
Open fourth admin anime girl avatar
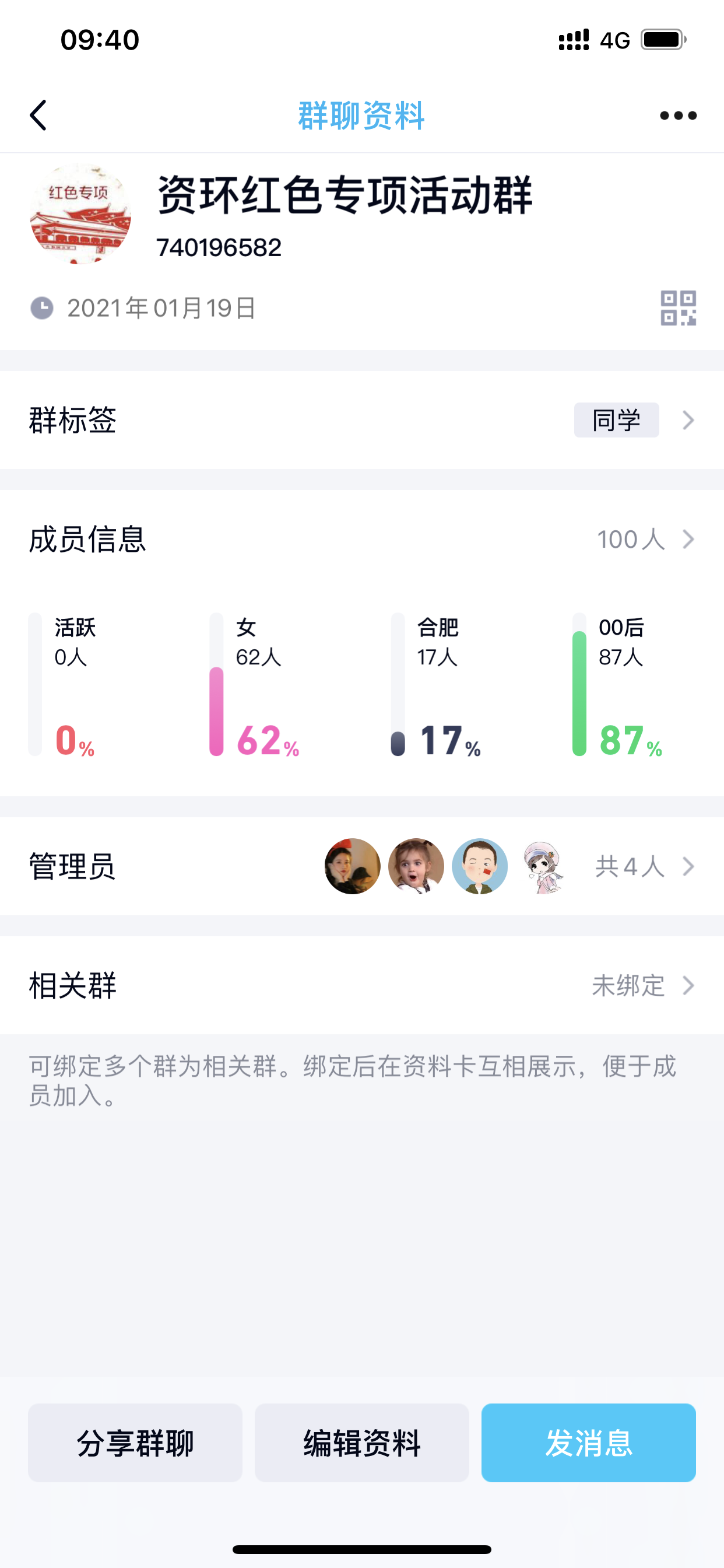543,866
